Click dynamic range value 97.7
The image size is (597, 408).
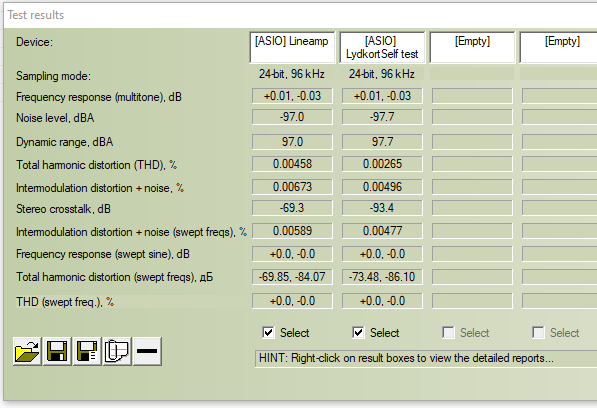382,142
